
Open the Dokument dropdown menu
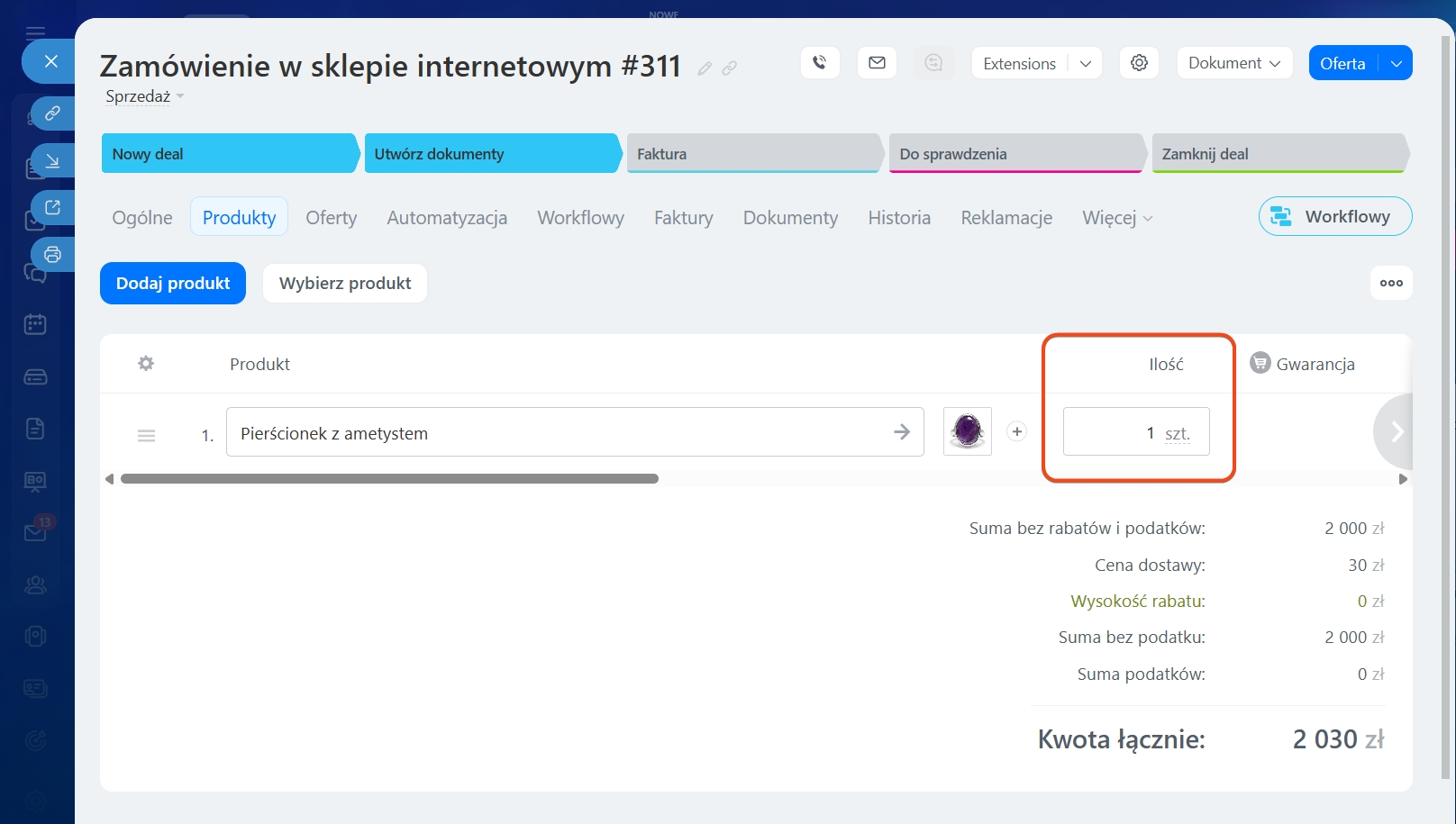coord(1233,63)
